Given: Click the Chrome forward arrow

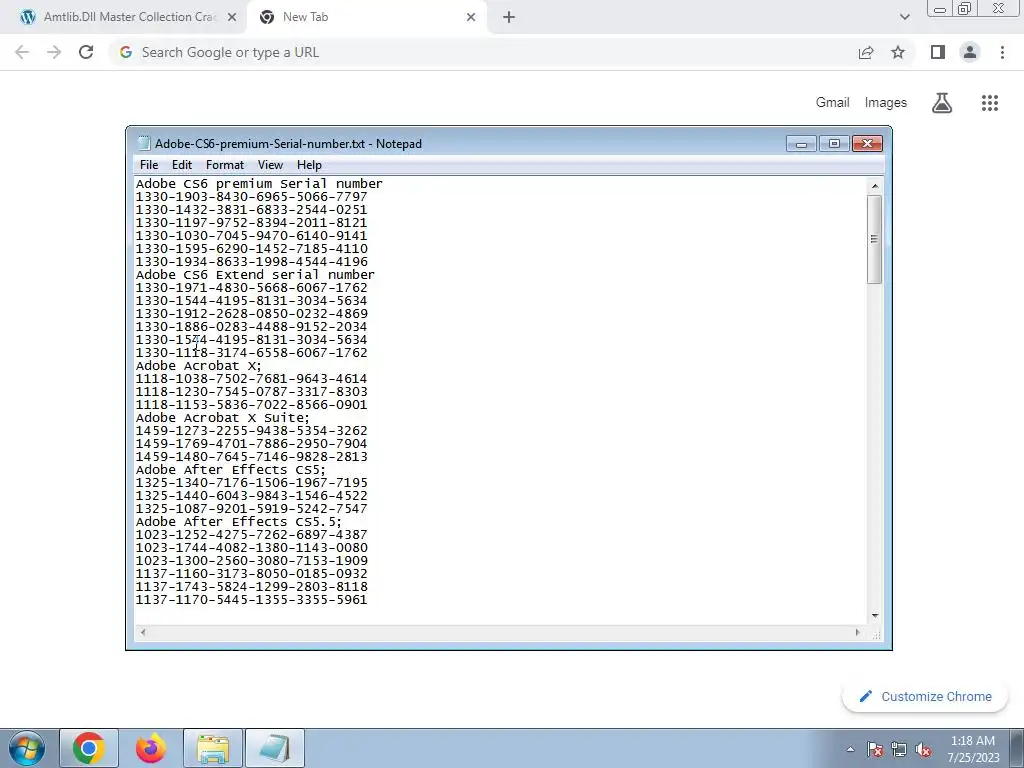Looking at the screenshot, I should (54, 52).
